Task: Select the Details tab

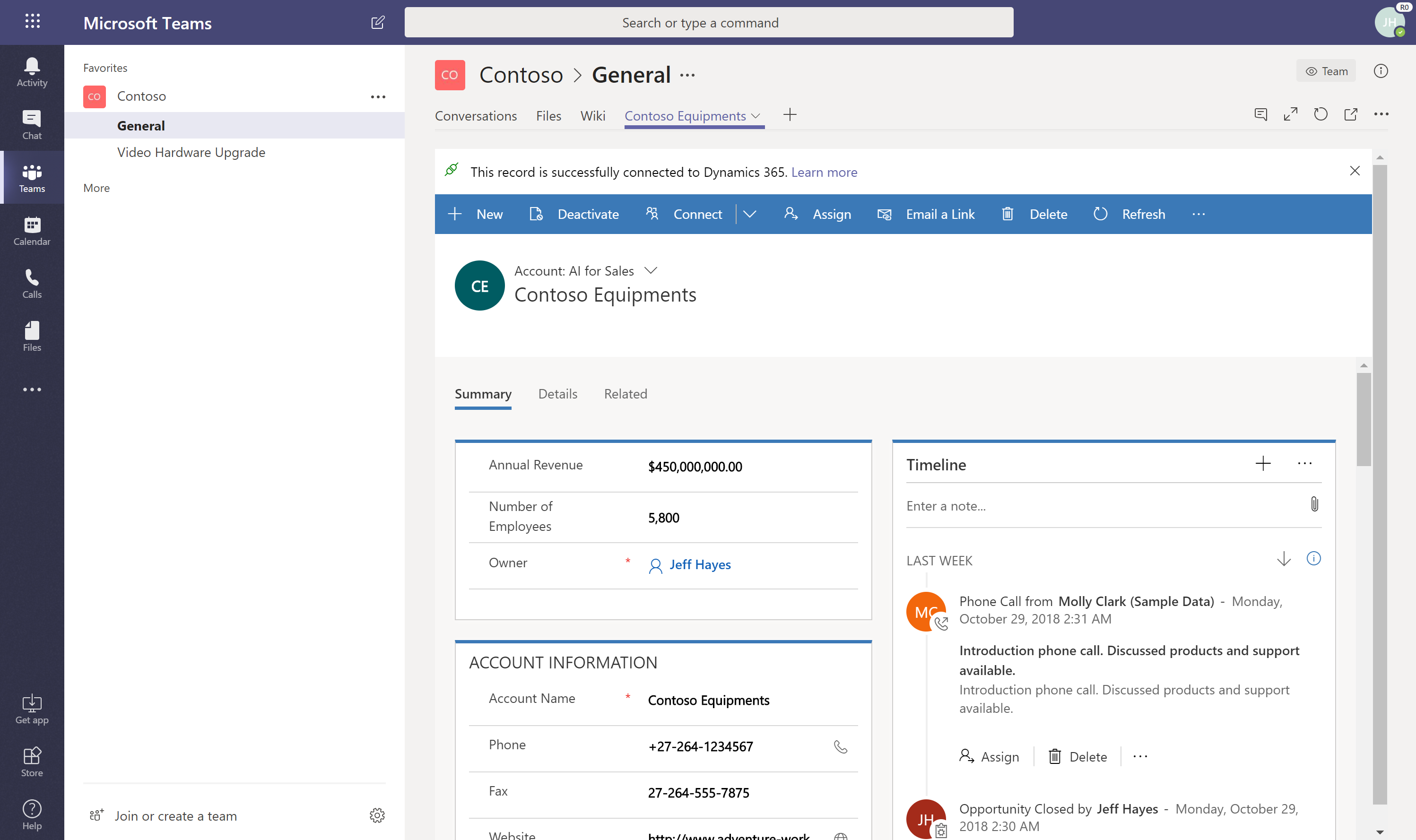Action: tap(557, 394)
